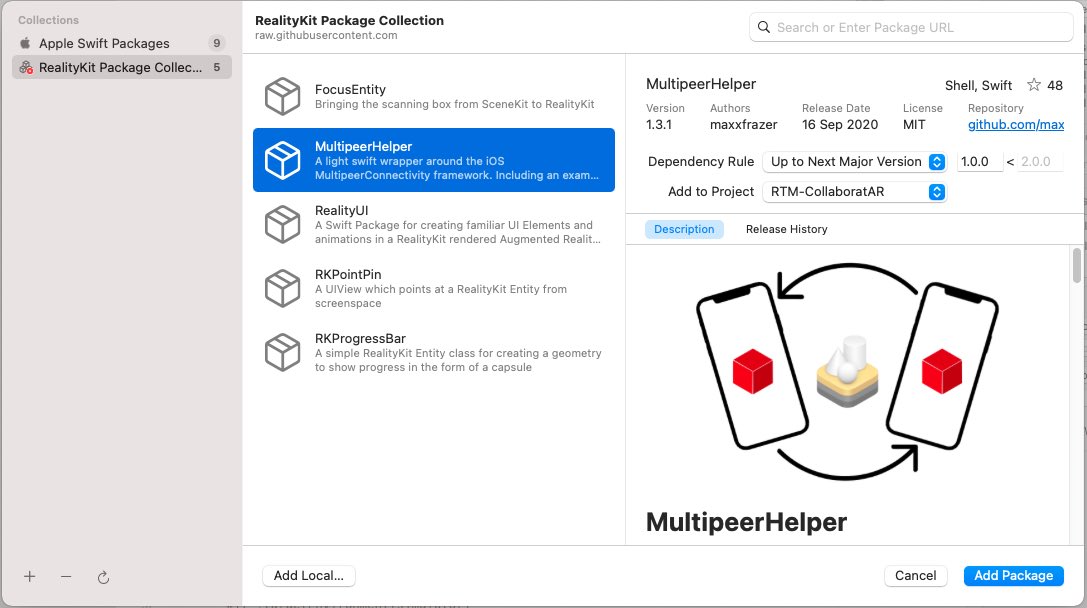The image size is (1087, 608).
Task: Click the raw.githubusercontent.com subtitle
Action: coord(326,35)
